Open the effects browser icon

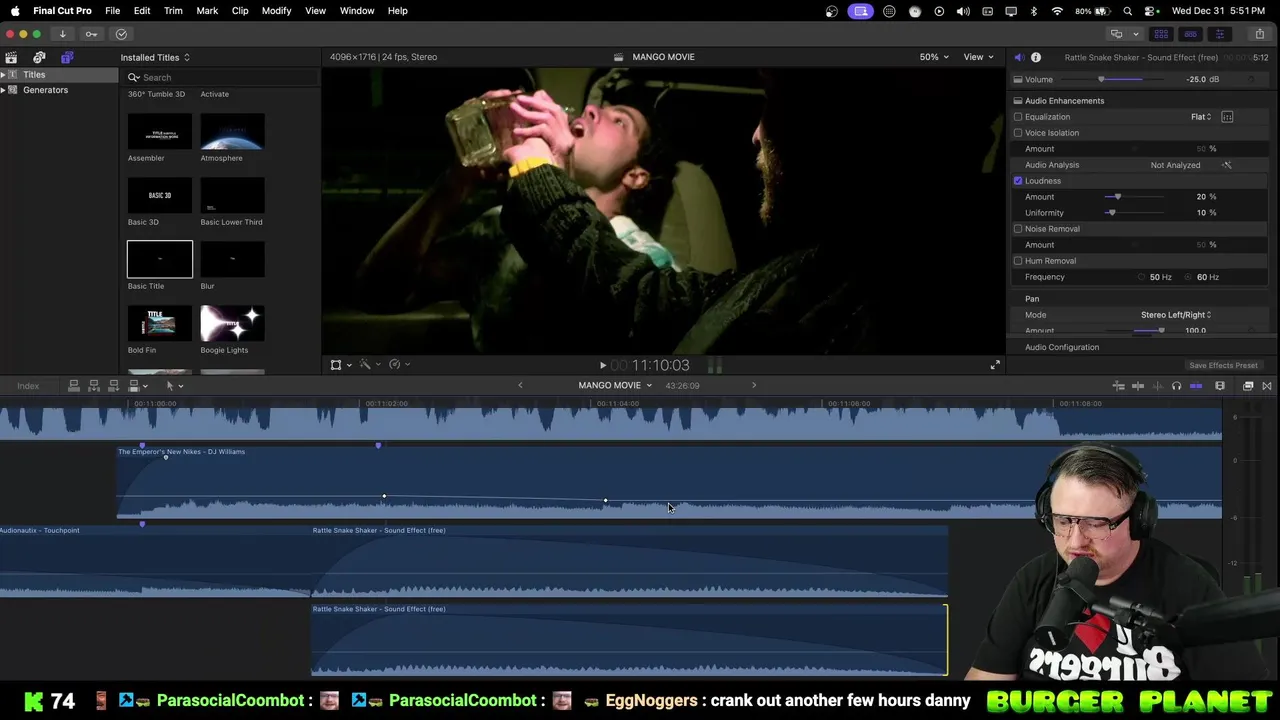pyautogui.click(x=1248, y=386)
